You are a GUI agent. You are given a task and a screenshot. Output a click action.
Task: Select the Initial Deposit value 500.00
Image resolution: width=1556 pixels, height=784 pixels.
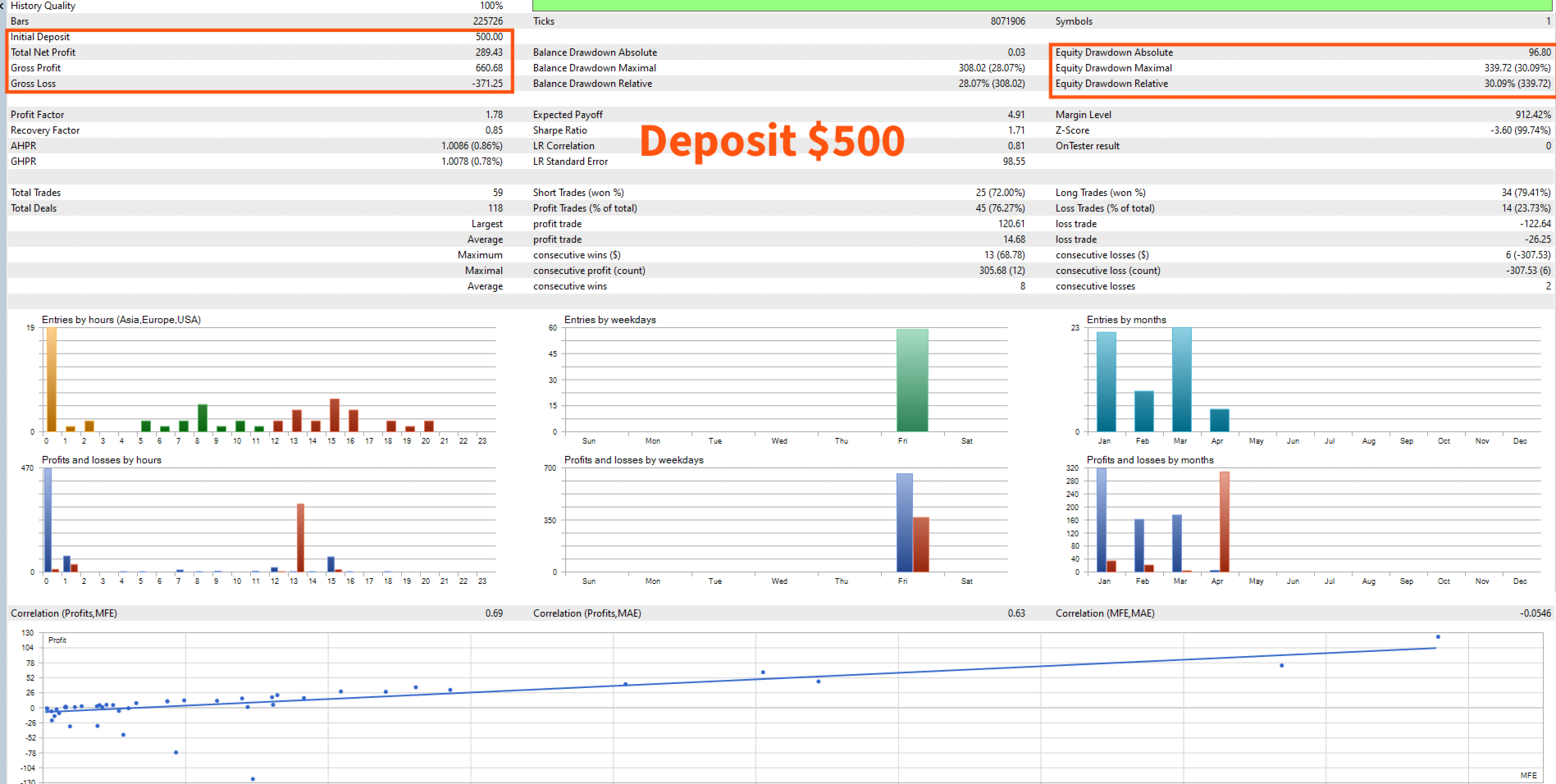489,37
